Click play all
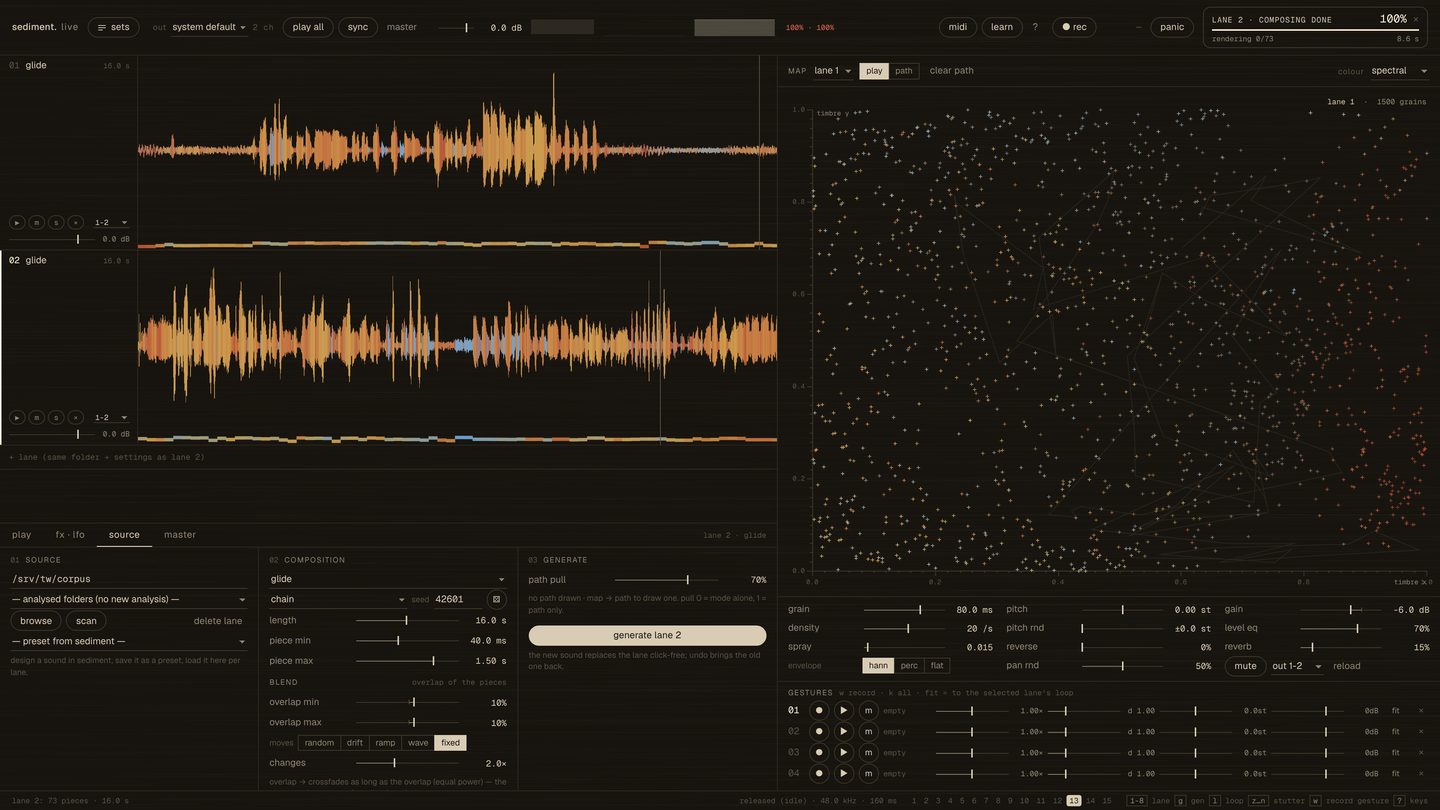The height and width of the screenshot is (810, 1440). [x=308, y=27]
